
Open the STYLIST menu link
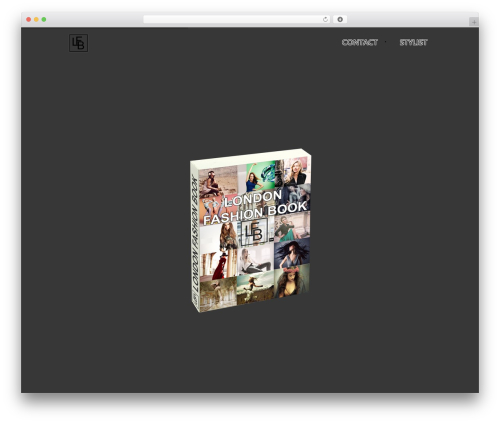pyautogui.click(x=413, y=42)
